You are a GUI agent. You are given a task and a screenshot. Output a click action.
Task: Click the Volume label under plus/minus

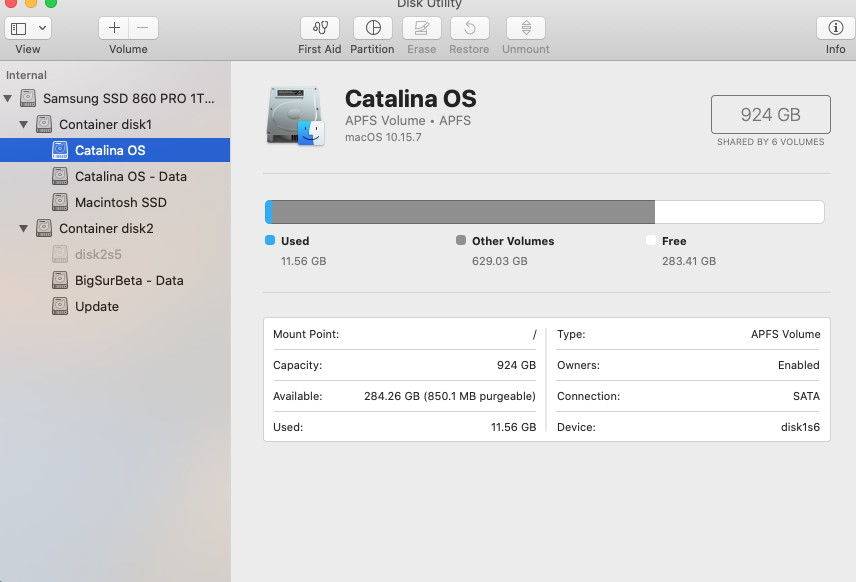[x=128, y=49]
